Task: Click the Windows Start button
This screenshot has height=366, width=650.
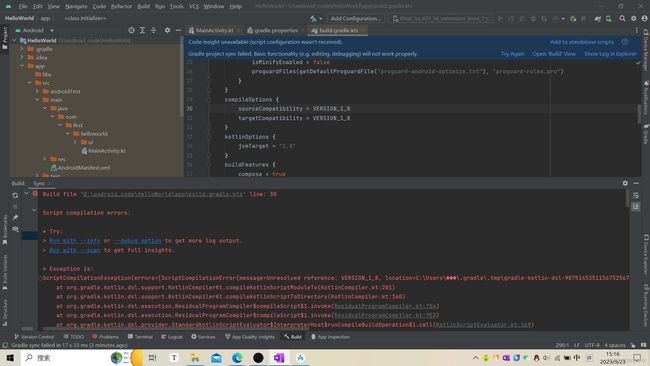Action: click(10, 358)
